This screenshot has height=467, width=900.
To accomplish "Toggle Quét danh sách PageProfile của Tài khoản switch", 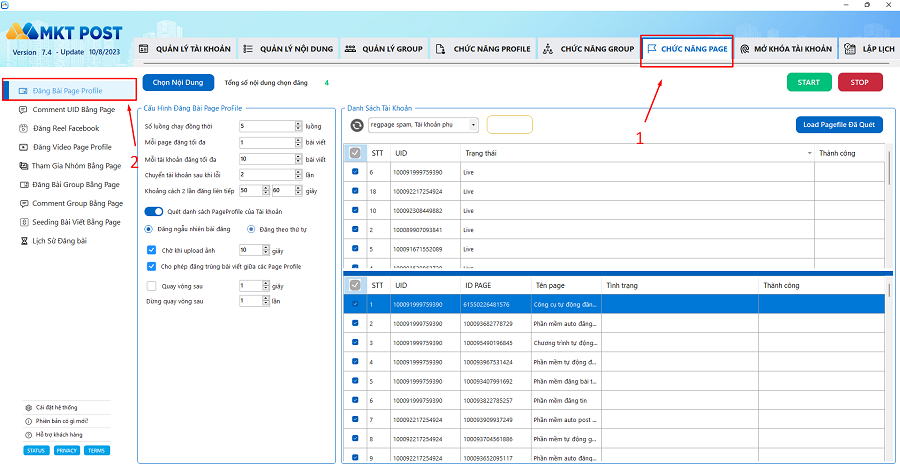I will [x=154, y=211].
